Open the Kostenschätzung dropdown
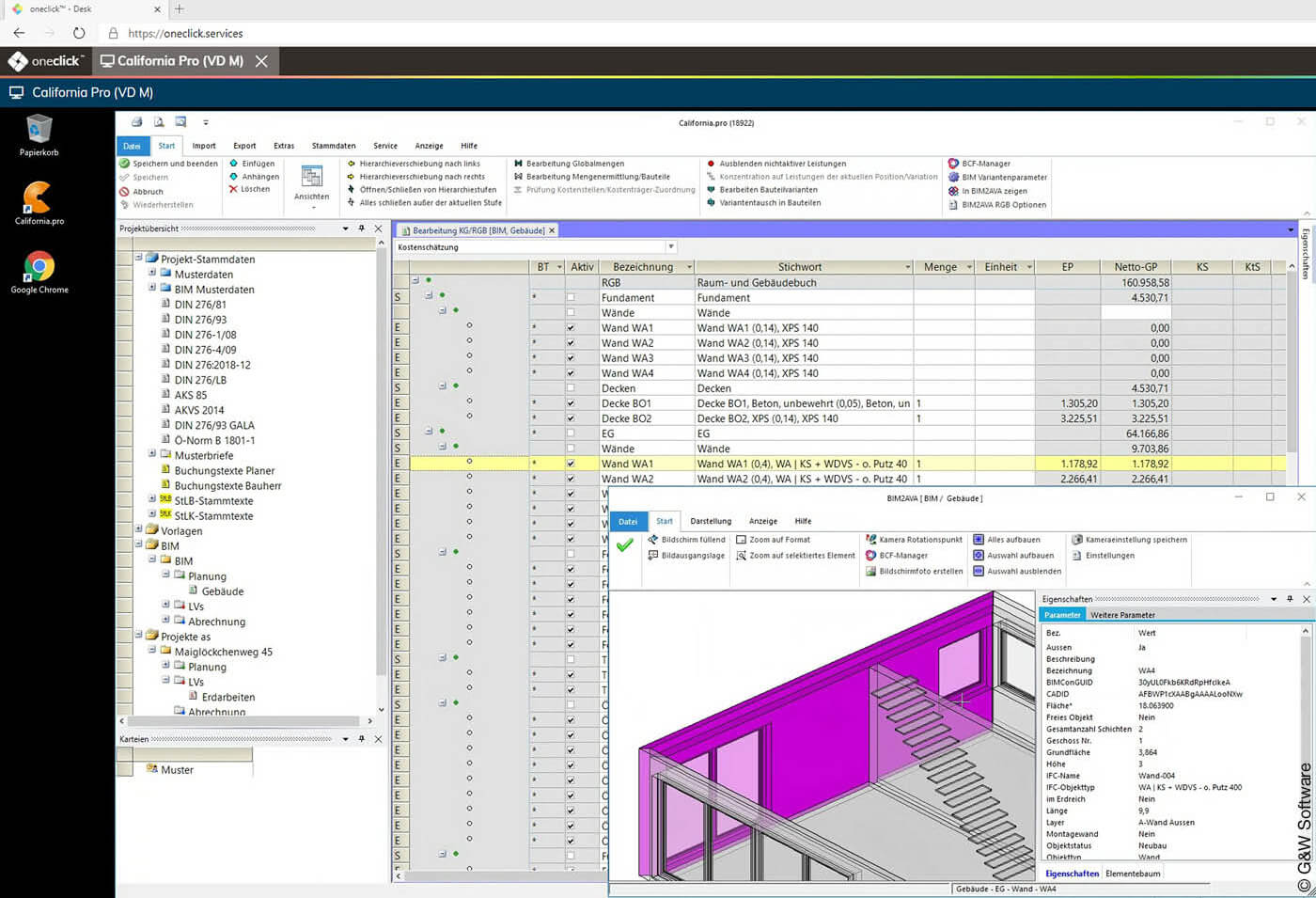Screen dimensions: 1316x898 pos(669,246)
